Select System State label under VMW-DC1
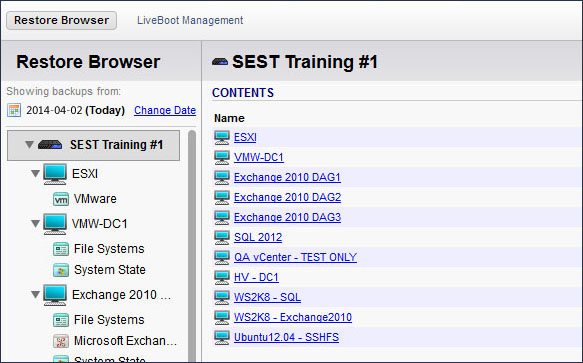Image resolution: width=583 pixels, height=363 pixels. coord(110,270)
